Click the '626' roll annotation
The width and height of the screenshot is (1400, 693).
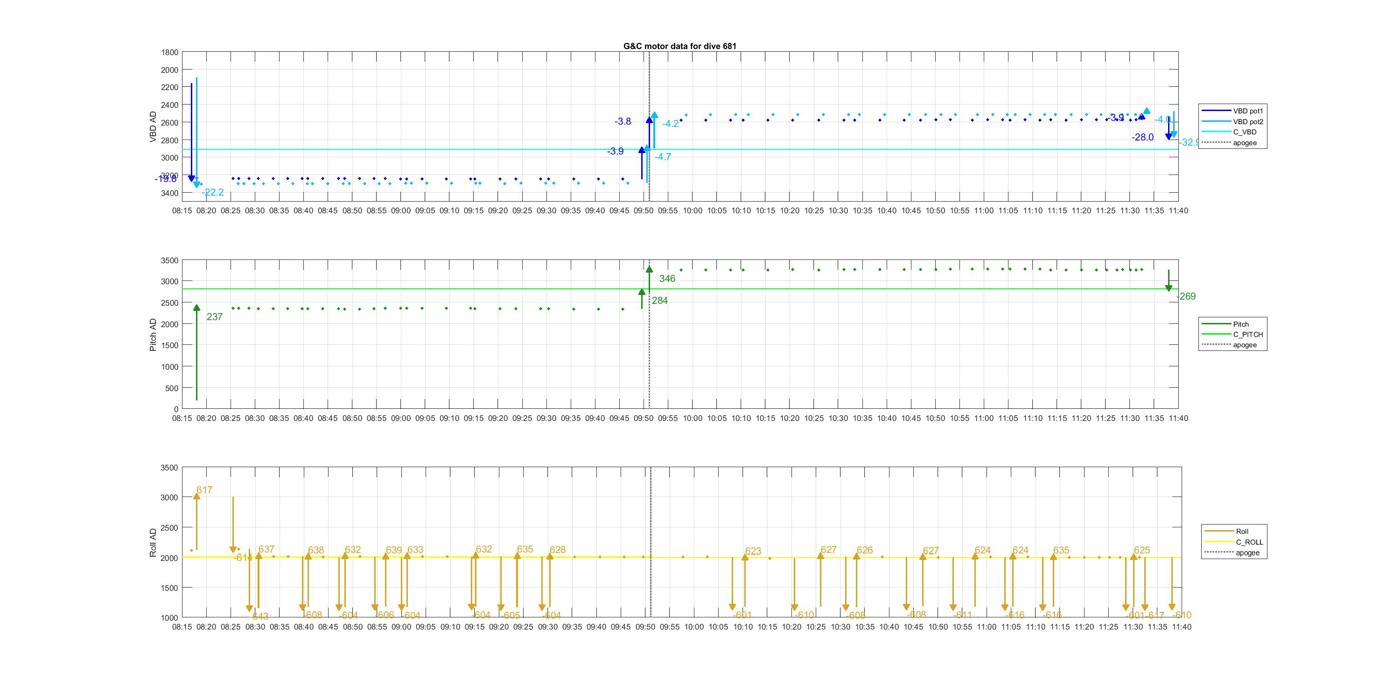[x=865, y=550]
